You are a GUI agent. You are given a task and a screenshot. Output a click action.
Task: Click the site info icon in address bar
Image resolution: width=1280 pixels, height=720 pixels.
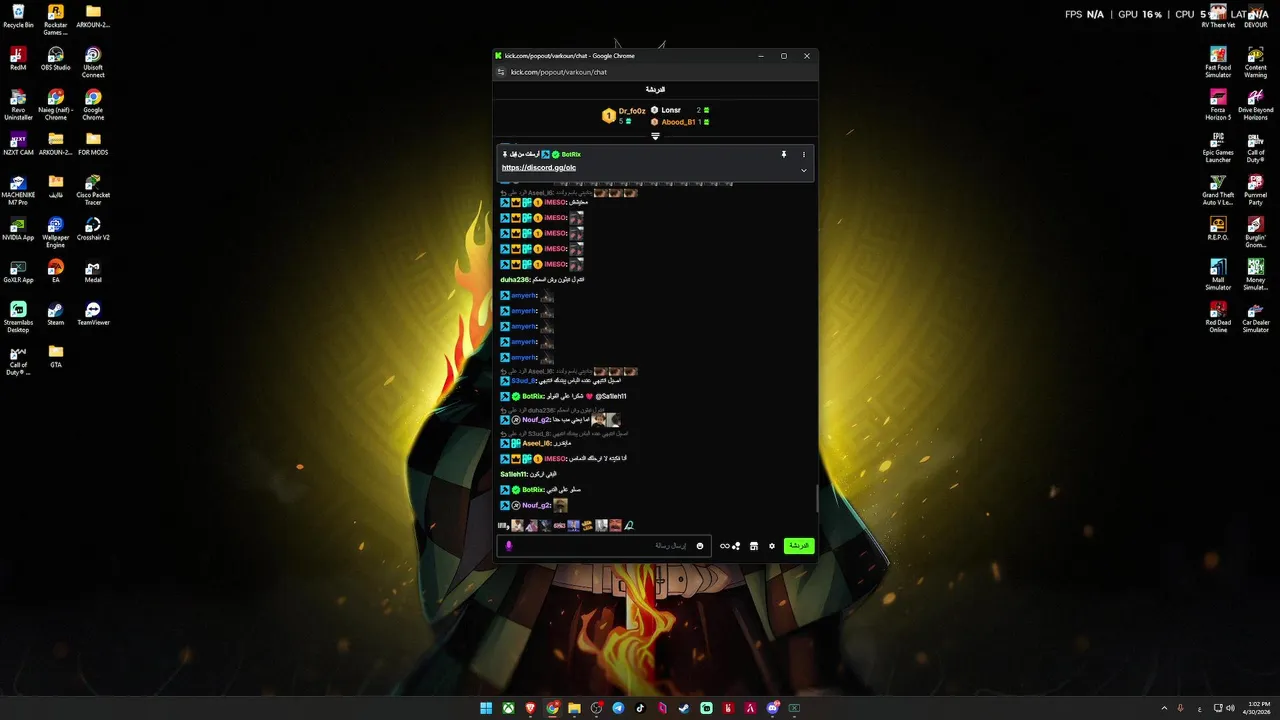tap(501, 72)
